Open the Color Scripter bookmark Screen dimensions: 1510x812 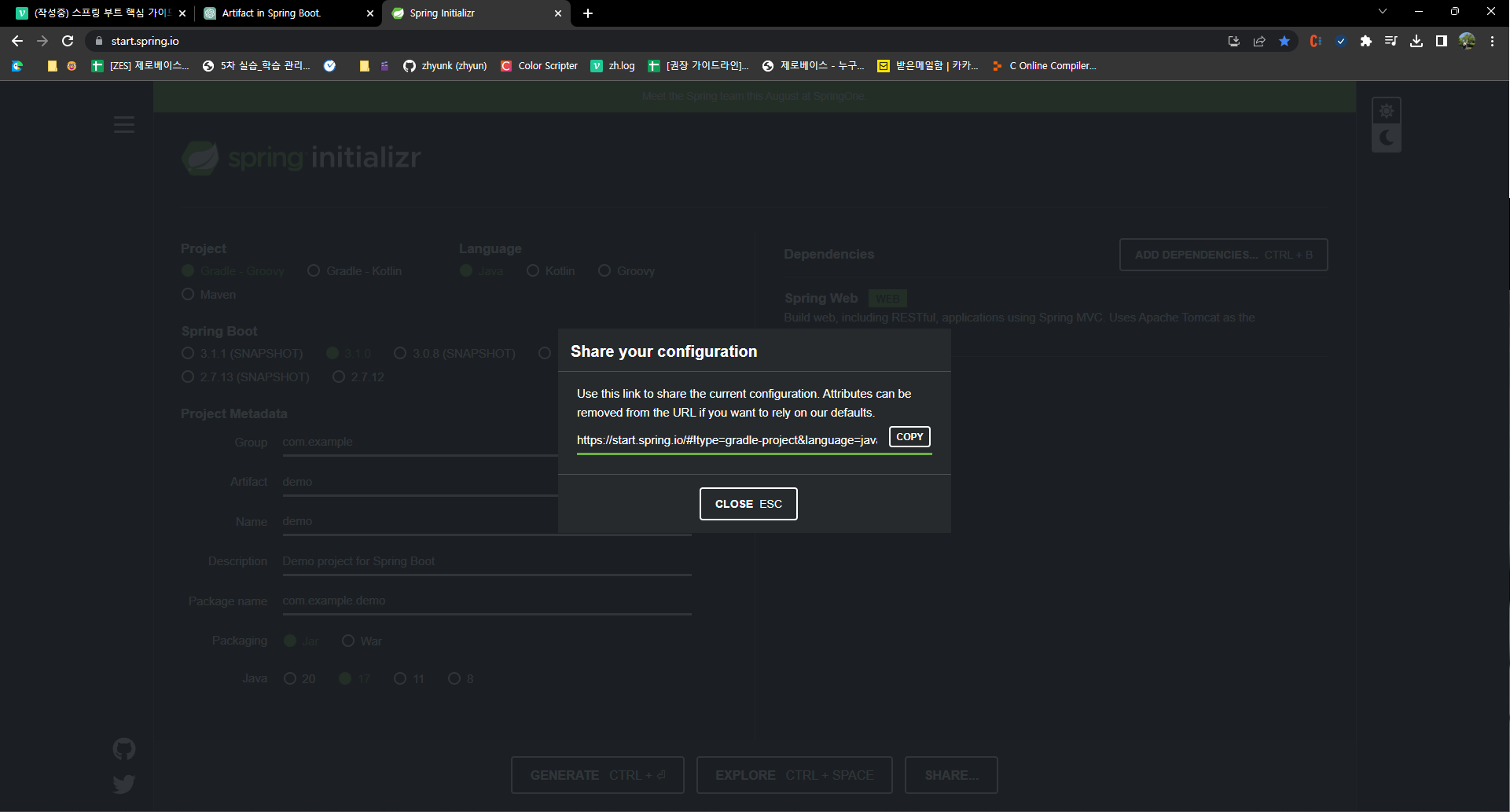tap(539, 66)
